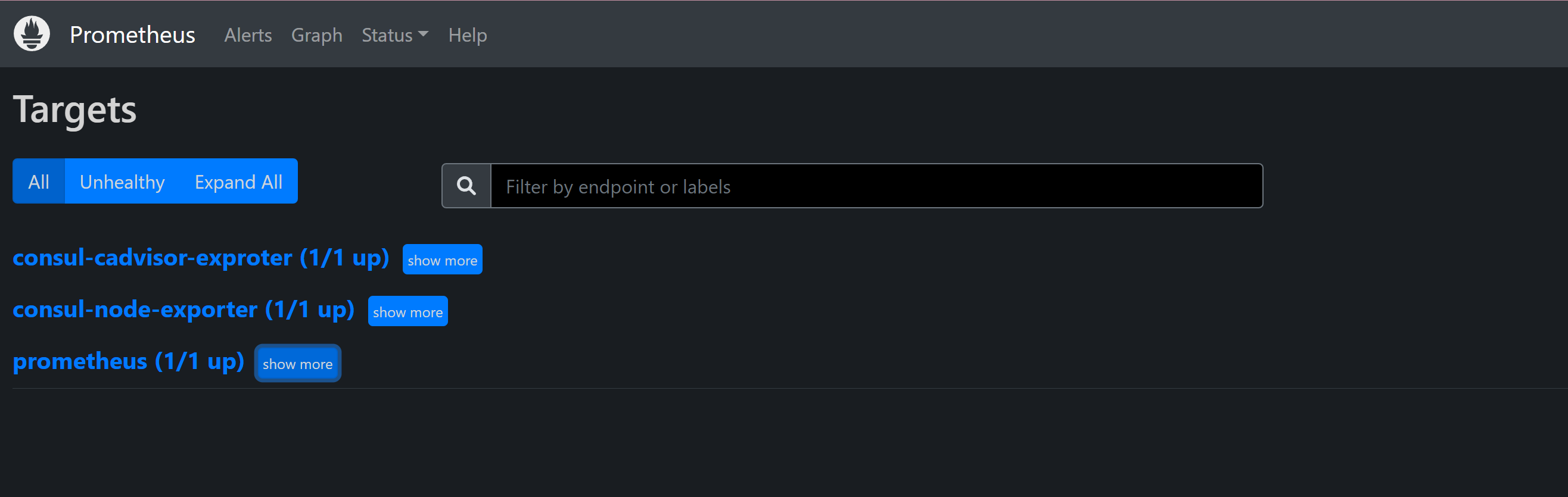The width and height of the screenshot is (1568, 497).
Task: Expand prometheus pool with show more
Action: [297, 363]
